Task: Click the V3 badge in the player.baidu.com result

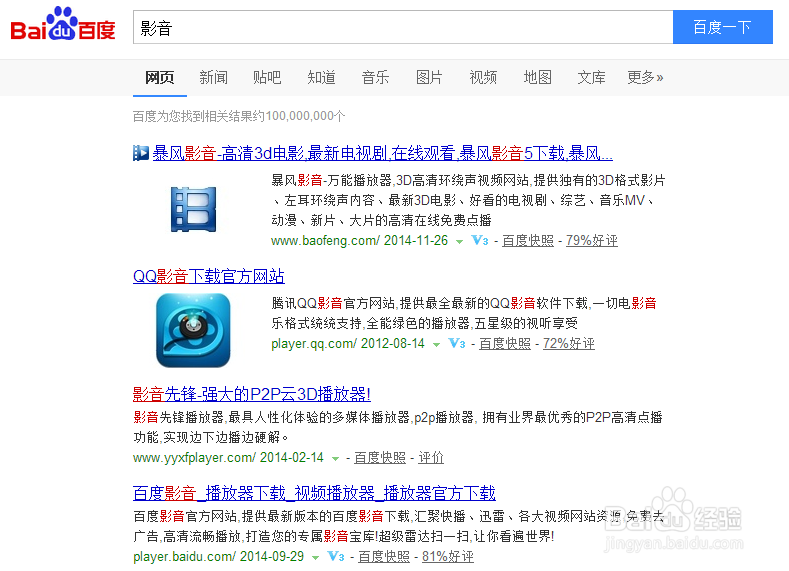Action: pos(336,556)
